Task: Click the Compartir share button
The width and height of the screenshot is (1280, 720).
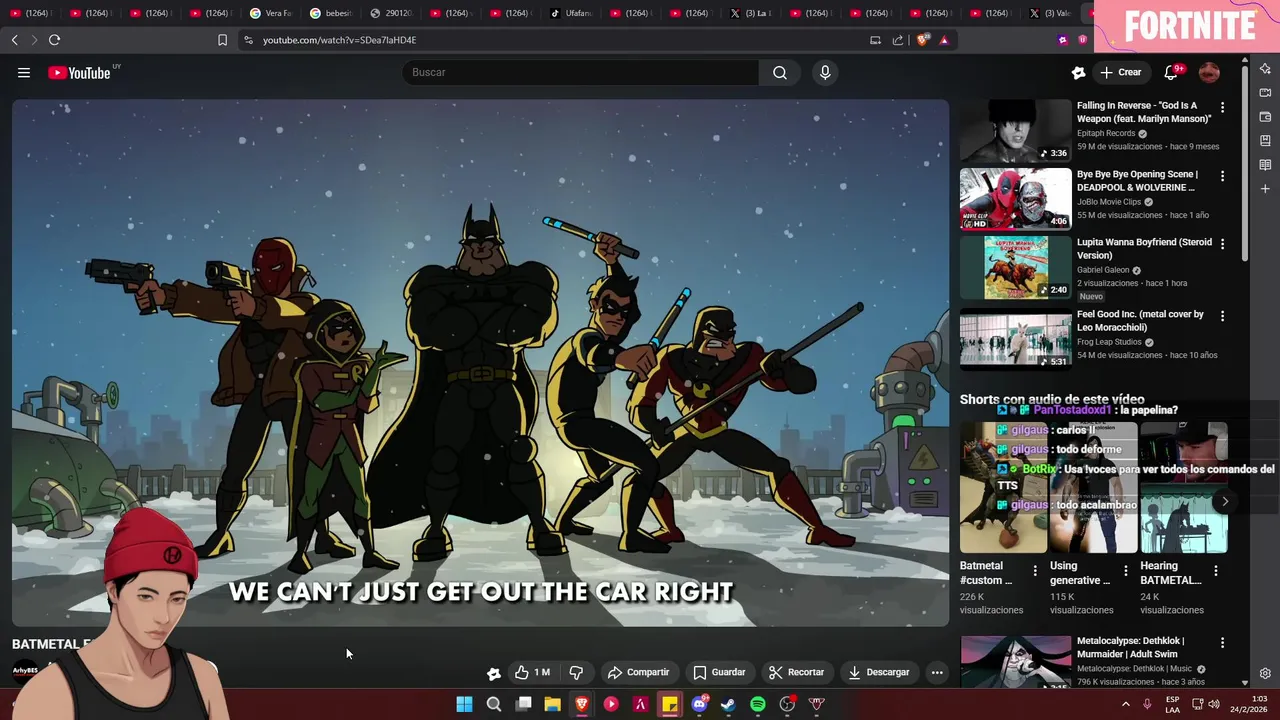Action: point(638,672)
